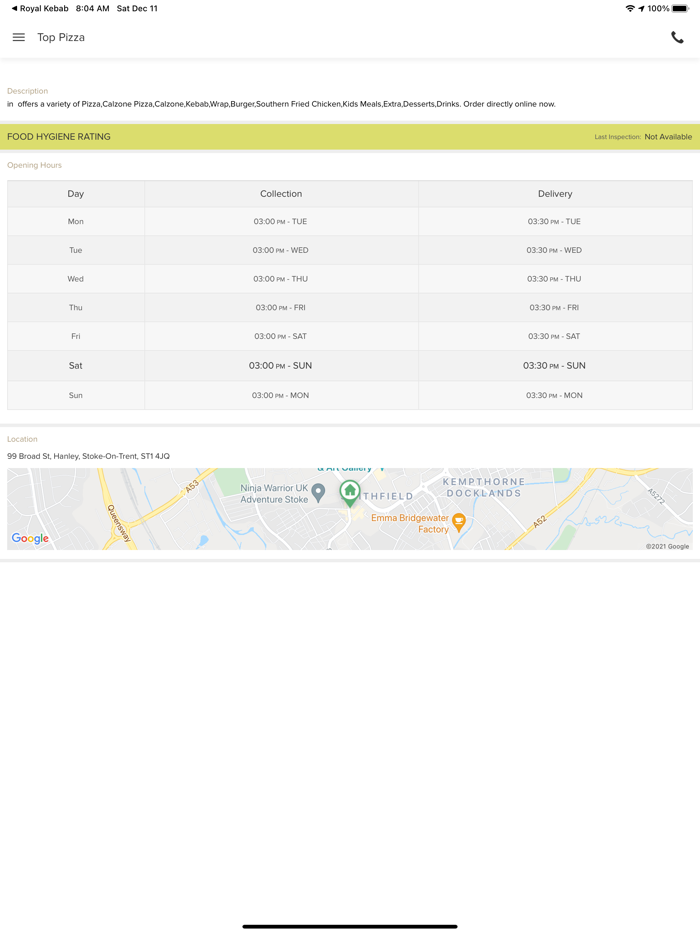Select the Day column header
700x934 pixels.
pos(76,194)
